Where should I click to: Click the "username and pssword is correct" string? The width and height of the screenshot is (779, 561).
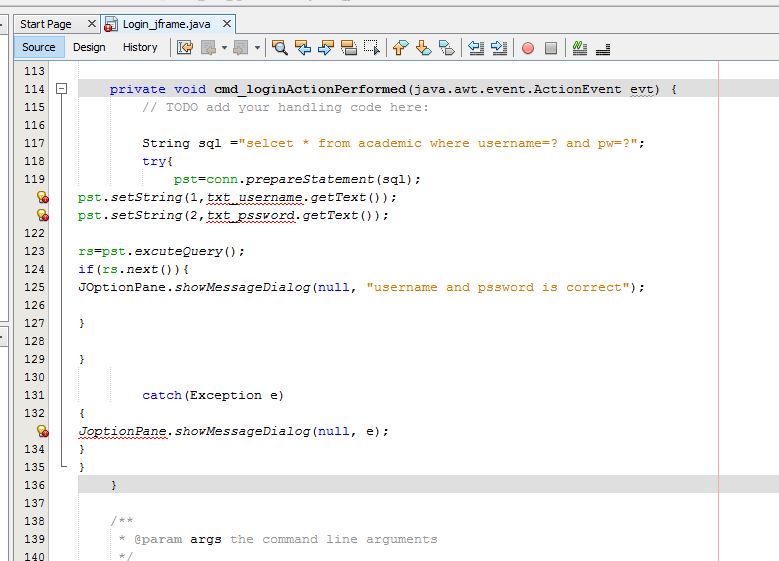pyautogui.click(x=498, y=287)
